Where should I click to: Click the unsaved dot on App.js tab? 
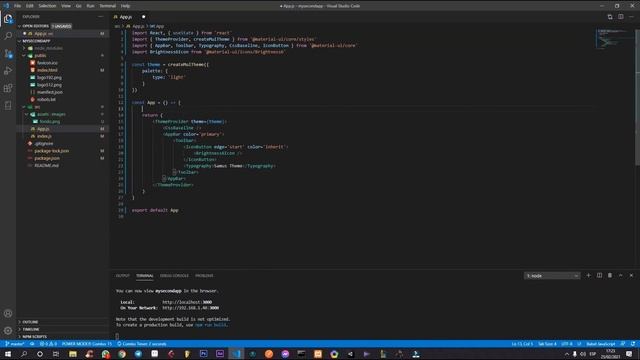coord(144,17)
